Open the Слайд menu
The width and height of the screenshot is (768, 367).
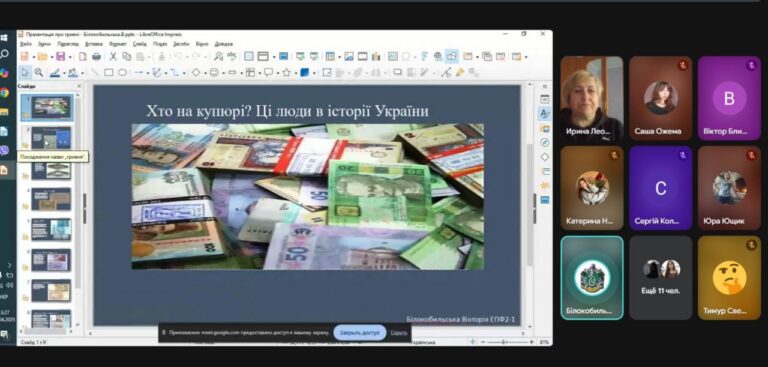140,44
